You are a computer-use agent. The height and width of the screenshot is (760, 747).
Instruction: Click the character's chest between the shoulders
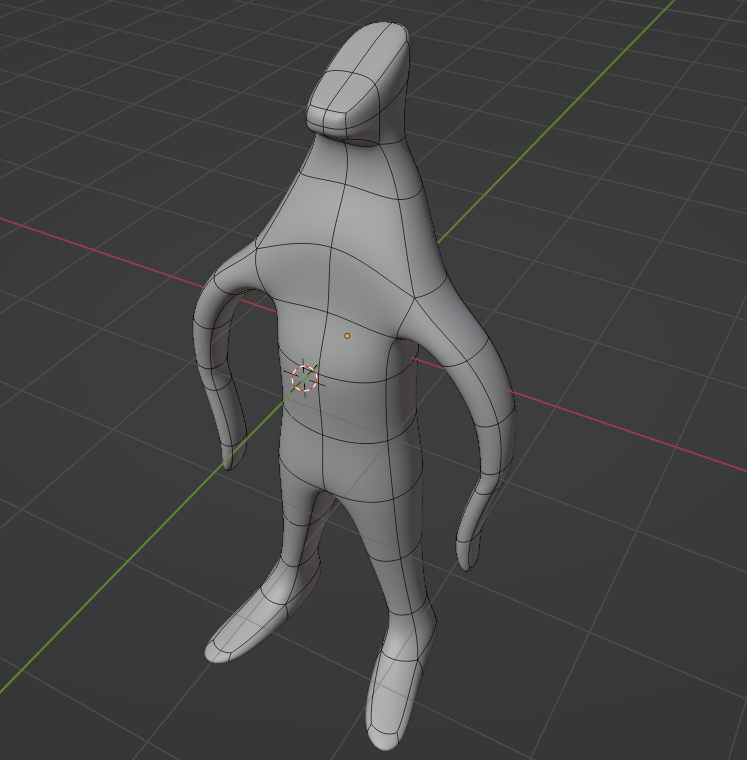334,276
